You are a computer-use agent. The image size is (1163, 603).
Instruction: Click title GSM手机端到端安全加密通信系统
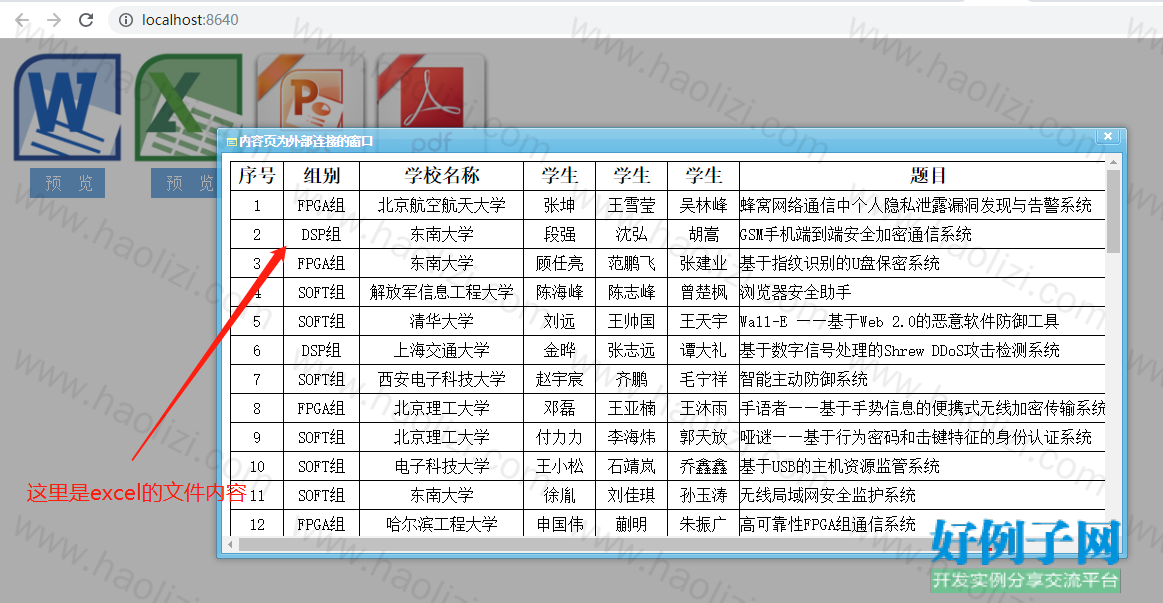click(x=856, y=234)
